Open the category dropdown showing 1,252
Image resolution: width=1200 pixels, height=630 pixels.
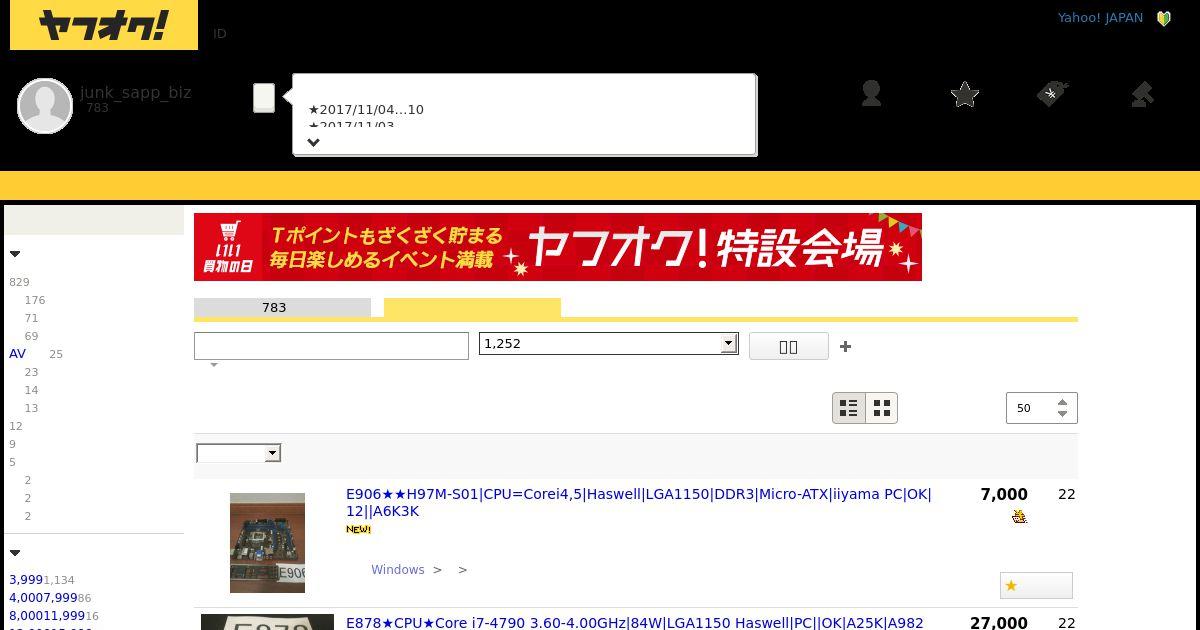pos(609,343)
